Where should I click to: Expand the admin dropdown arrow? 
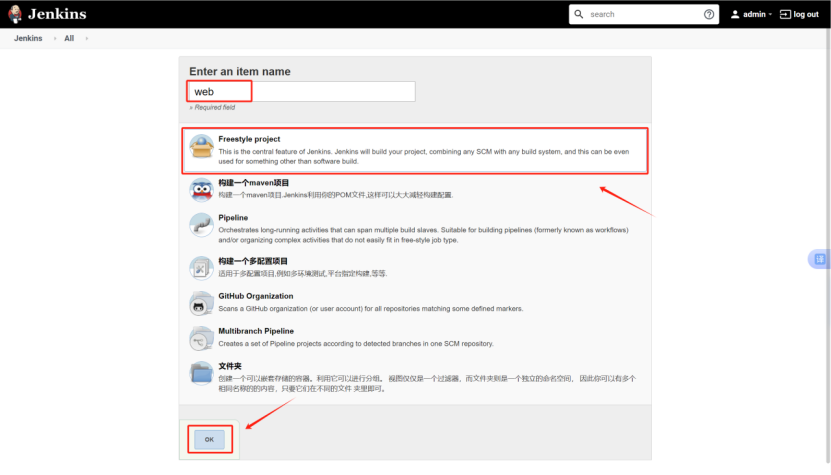click(770, 15)
